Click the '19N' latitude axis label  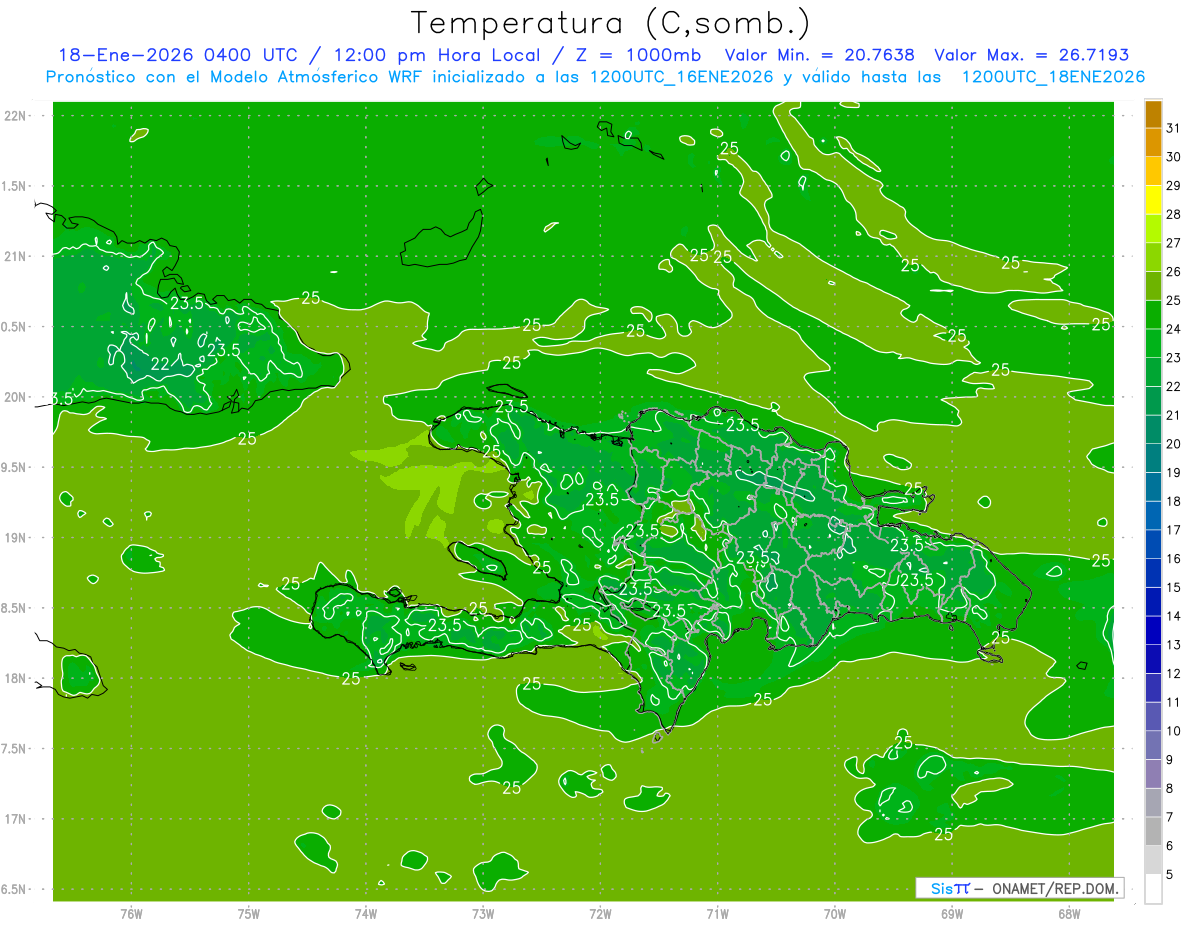pyautogui.click(x=16, y=538)
